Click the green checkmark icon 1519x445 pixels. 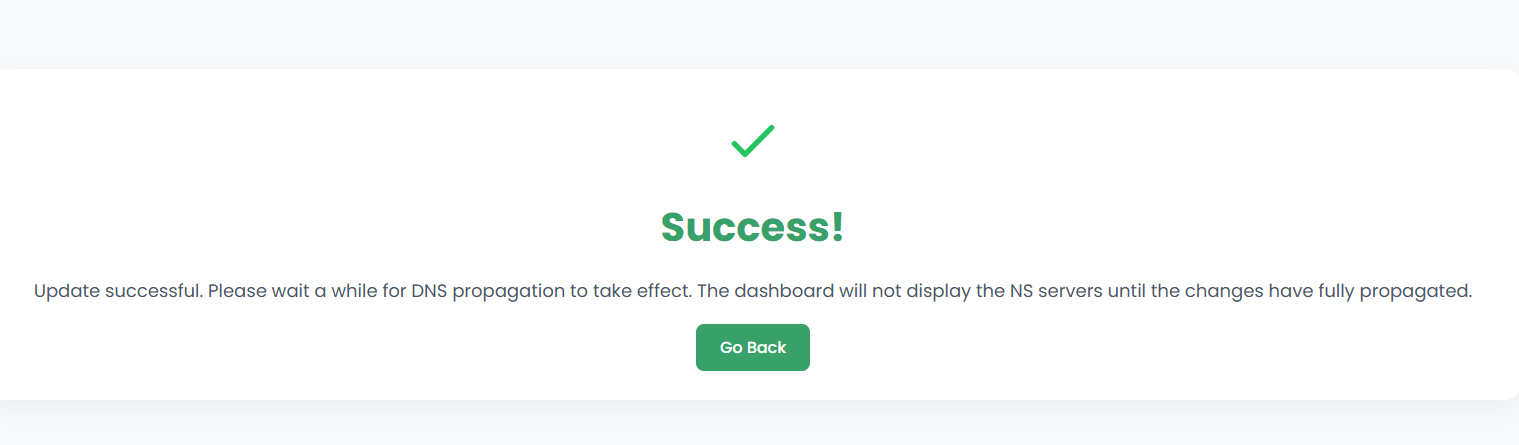tap(753, 141)
